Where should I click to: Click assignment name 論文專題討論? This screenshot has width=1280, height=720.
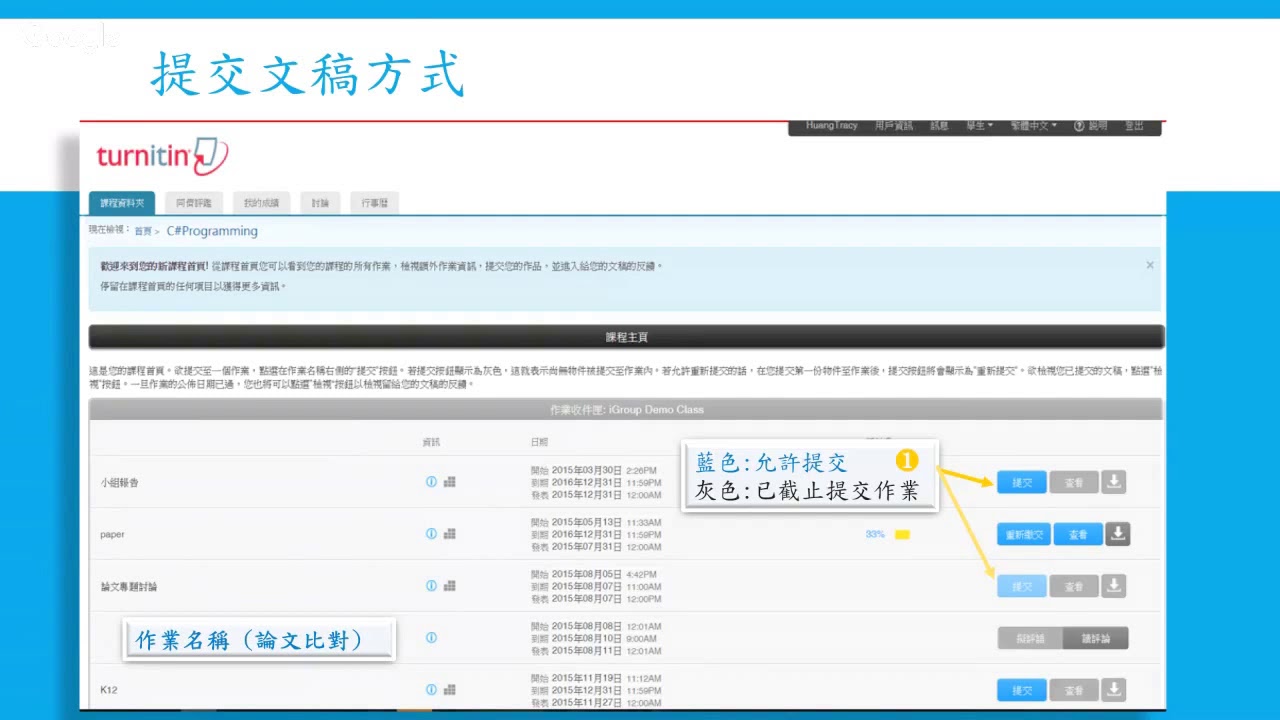pos(129,587)
